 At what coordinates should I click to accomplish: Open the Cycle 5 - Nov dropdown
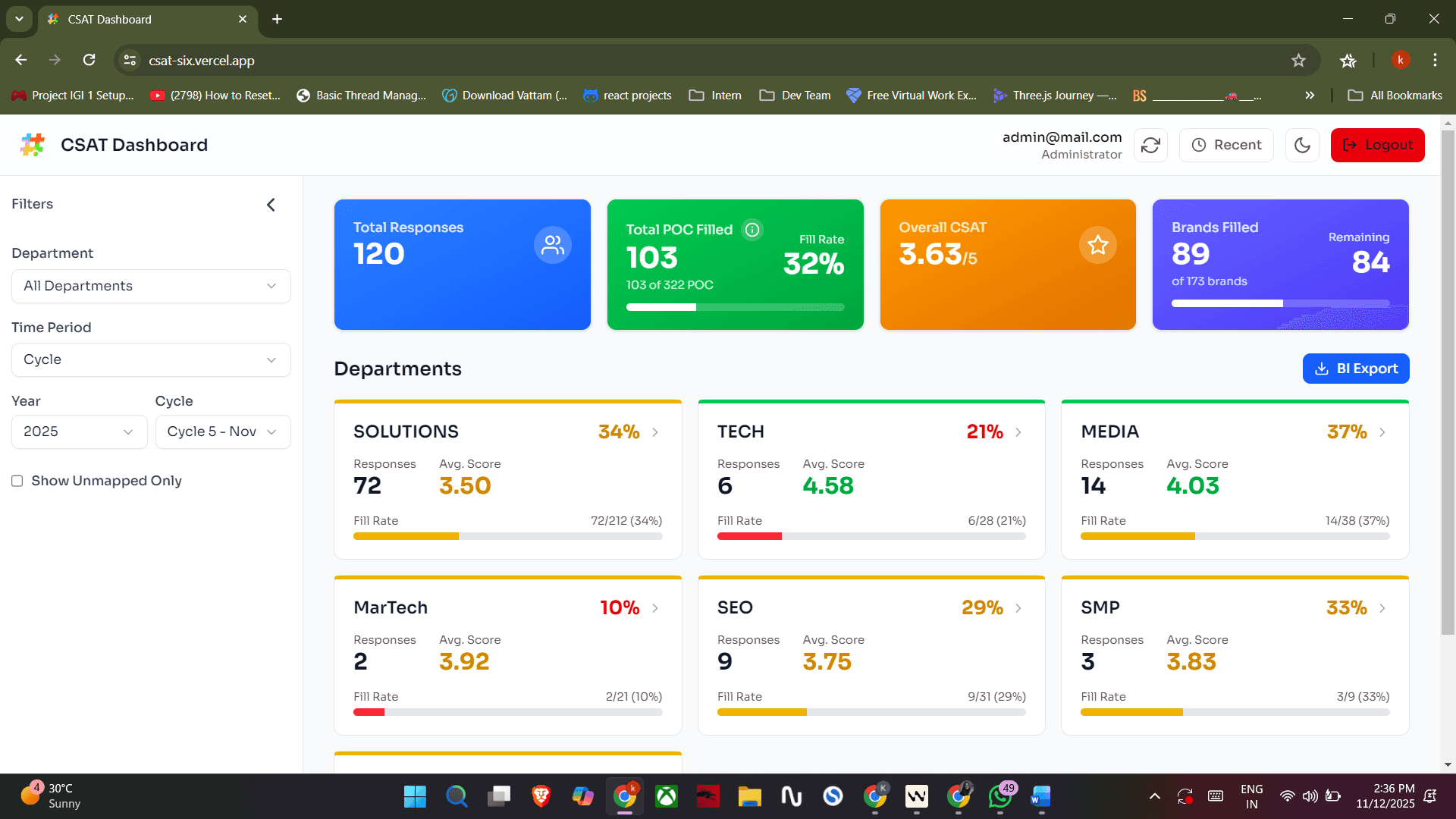[x=222, y=431]
